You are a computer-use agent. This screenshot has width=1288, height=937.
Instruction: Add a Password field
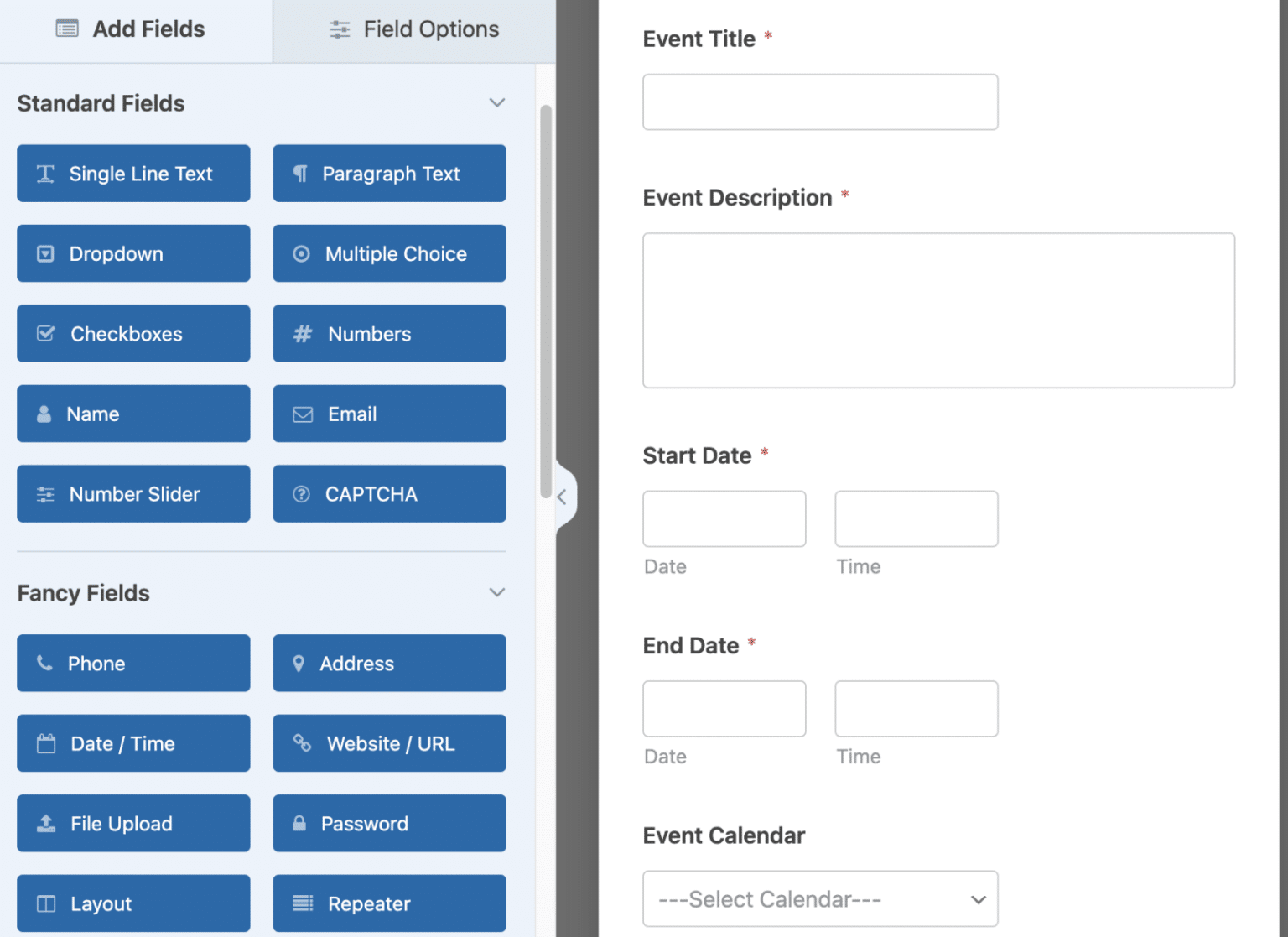coord(388,823)
